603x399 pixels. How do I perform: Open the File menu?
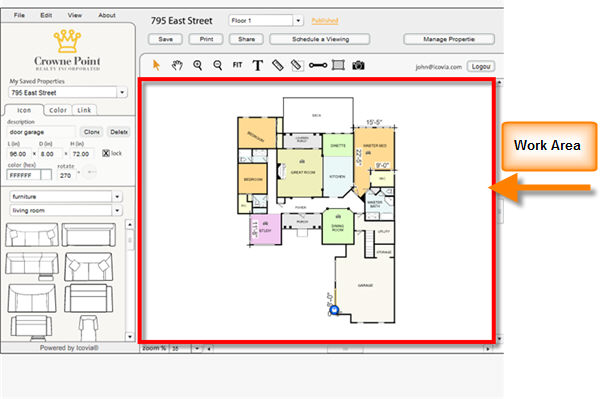pos(19,15)
